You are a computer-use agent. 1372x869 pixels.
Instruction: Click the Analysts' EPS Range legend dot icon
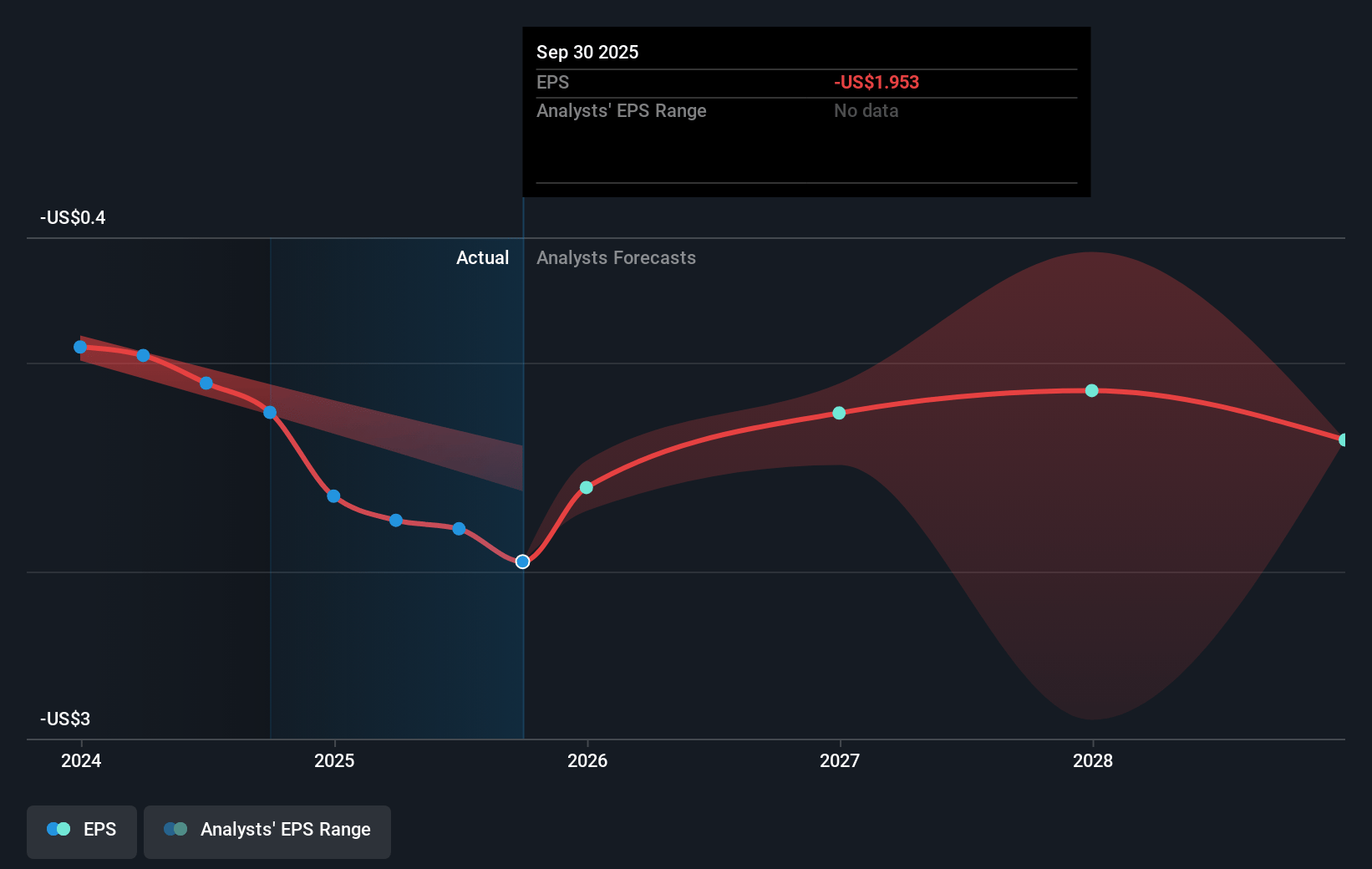(175, 829)
